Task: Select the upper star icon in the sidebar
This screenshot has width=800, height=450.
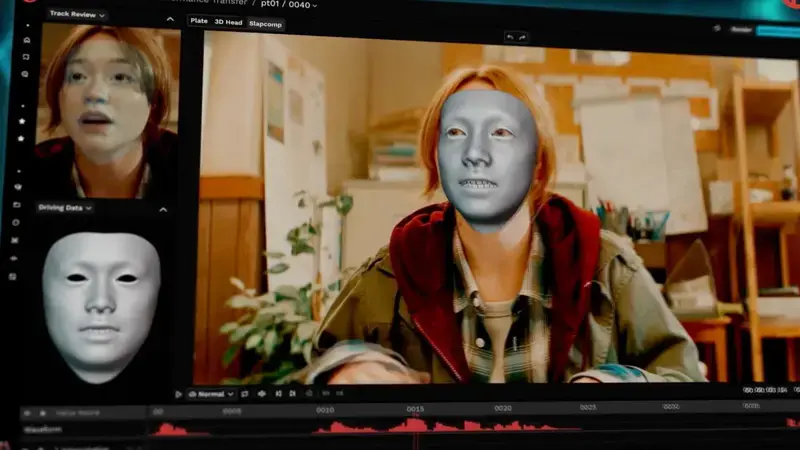Action: (x=22, y=121)
